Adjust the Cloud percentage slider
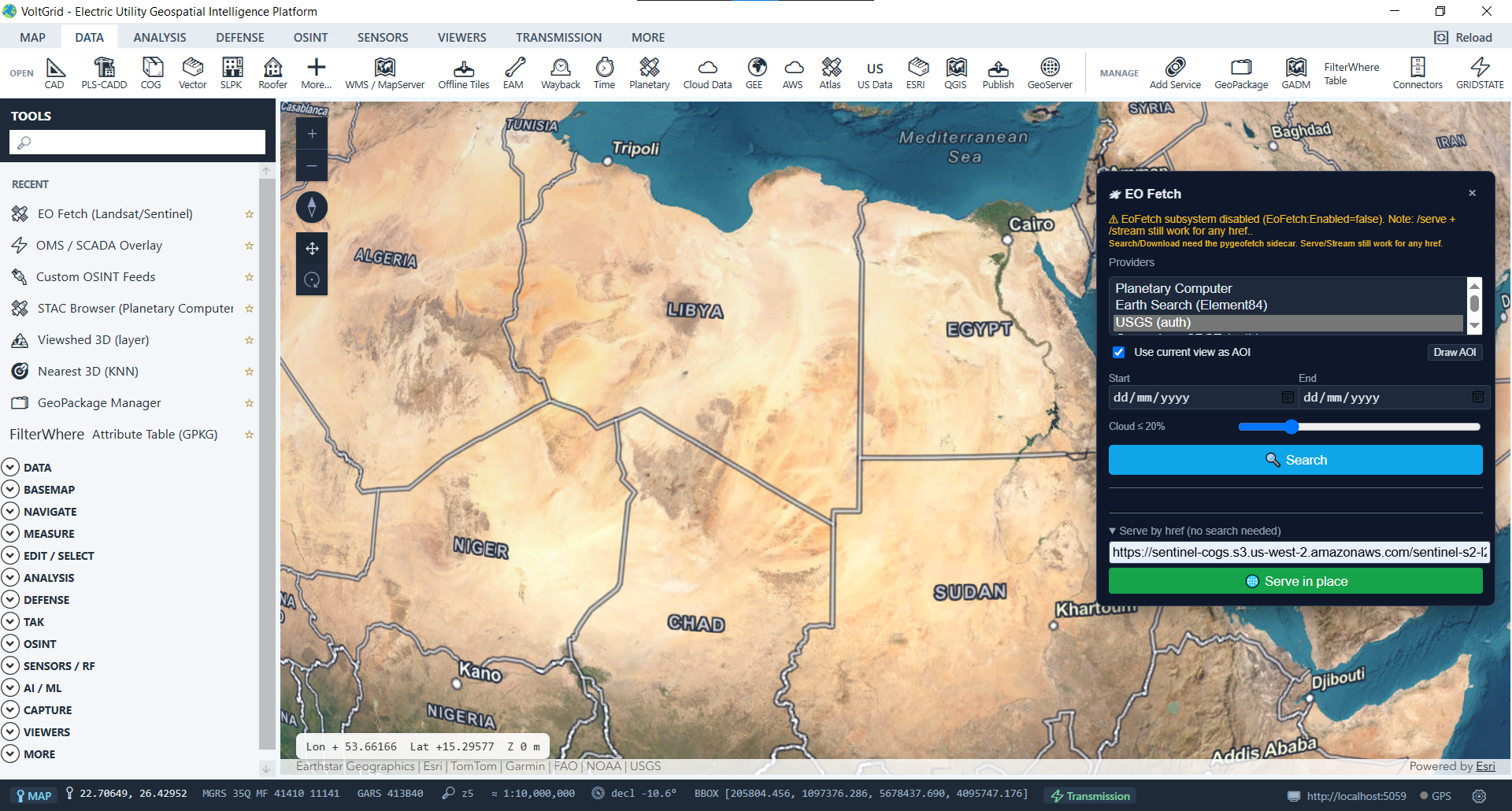1512x811 pixels. pos(1358,427)
